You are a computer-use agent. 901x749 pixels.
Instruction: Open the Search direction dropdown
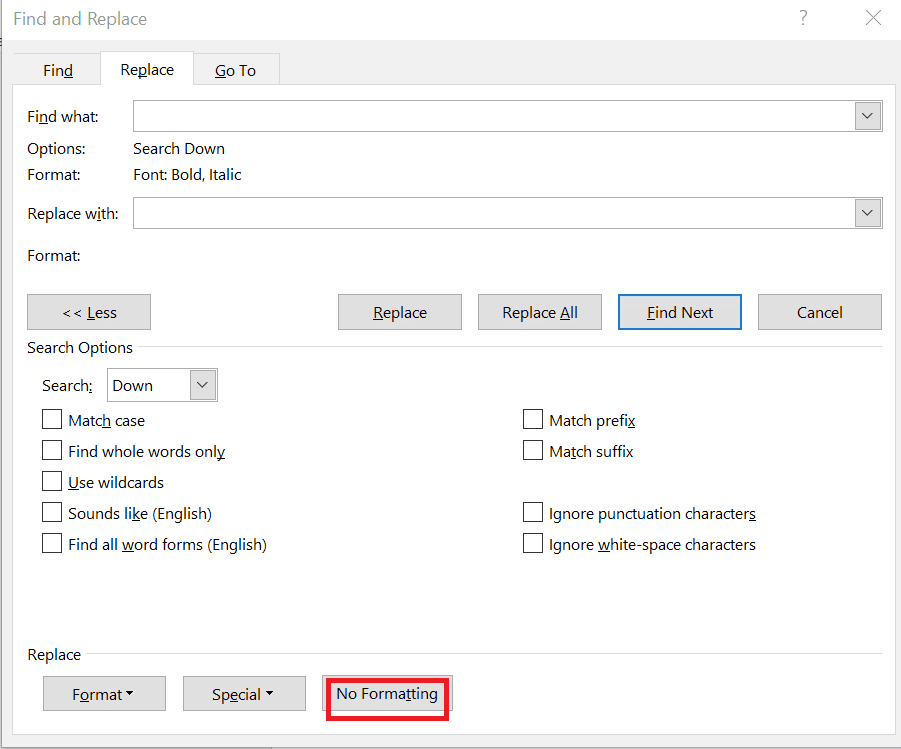tap(203, 385)
